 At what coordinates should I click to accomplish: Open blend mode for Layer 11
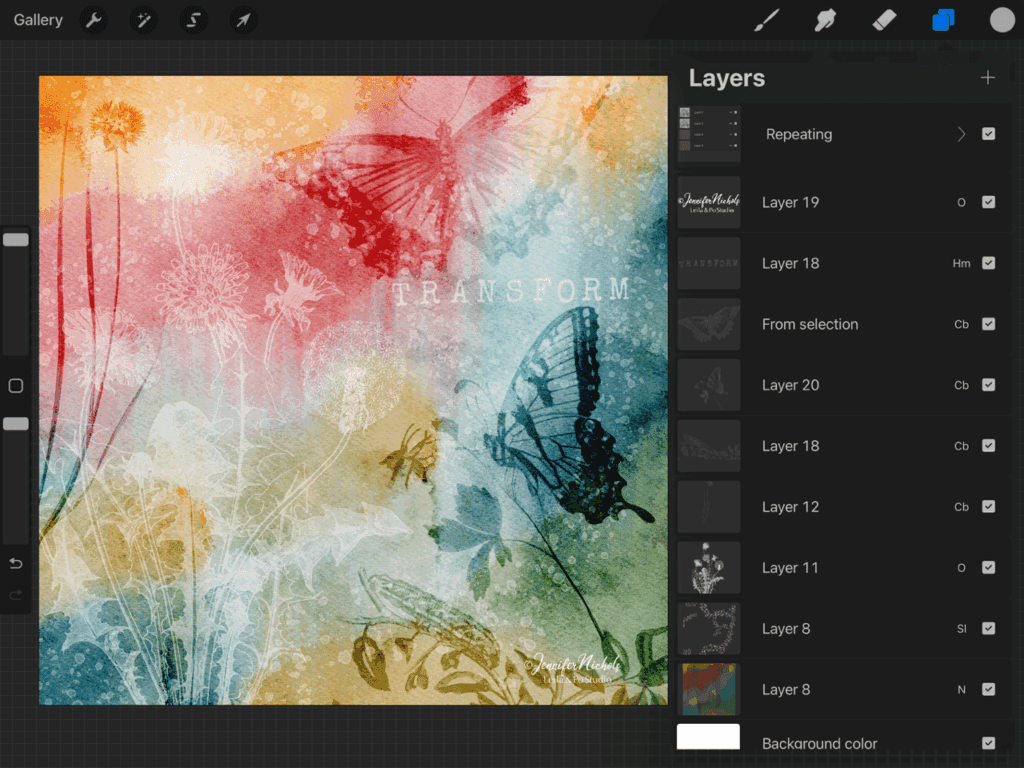click(x=961, y=568)
